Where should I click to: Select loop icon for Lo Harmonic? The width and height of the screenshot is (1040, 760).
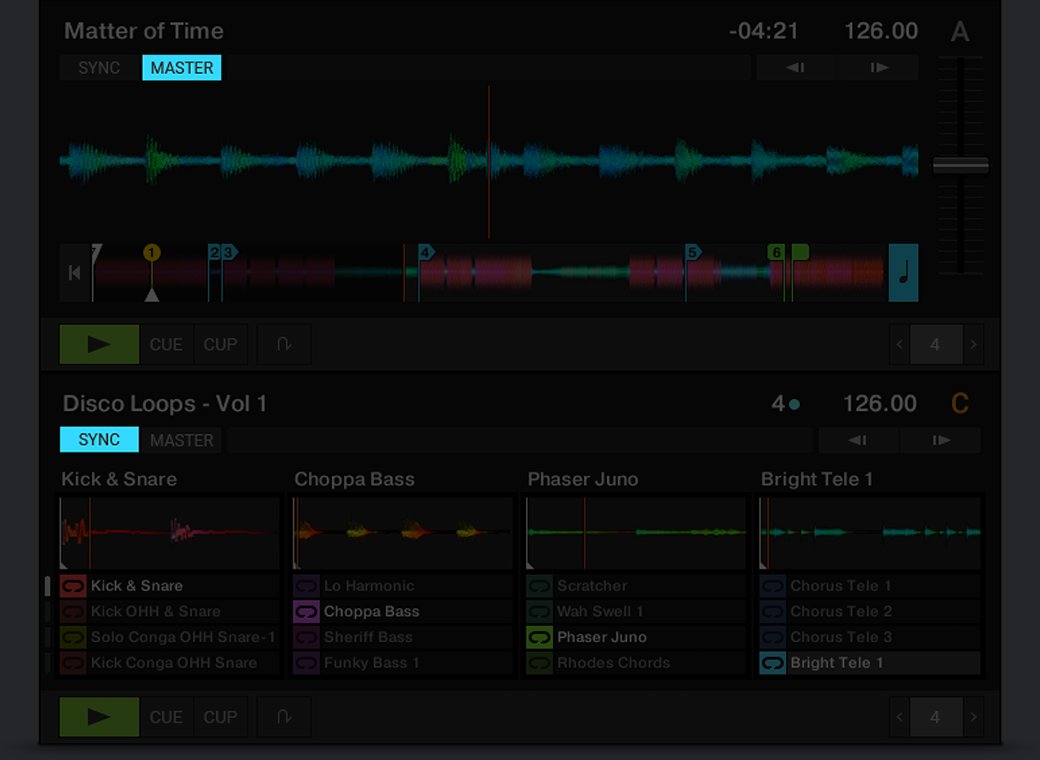click(306, 586)
